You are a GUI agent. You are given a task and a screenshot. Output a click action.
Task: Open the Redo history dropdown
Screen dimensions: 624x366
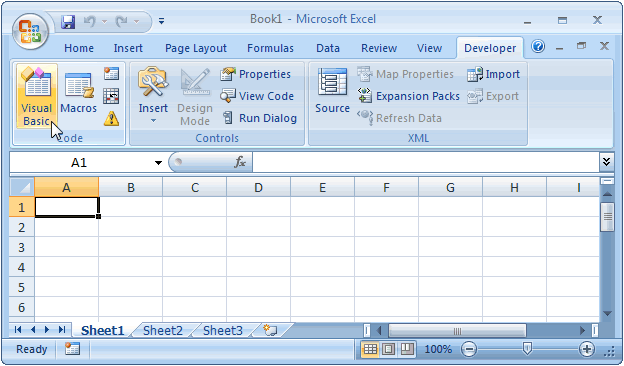(136, 21)
